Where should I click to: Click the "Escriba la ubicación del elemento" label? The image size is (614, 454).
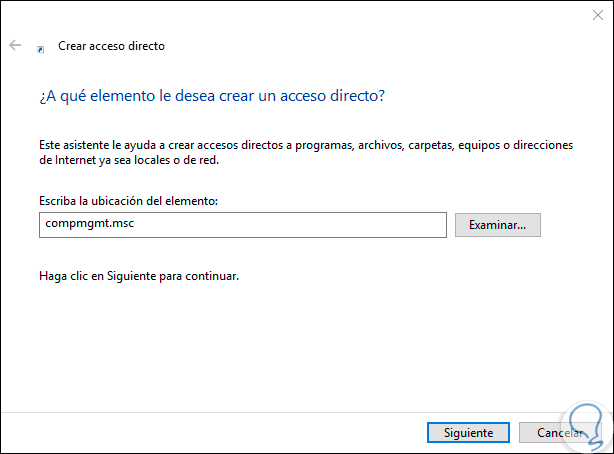pos(129,202)
